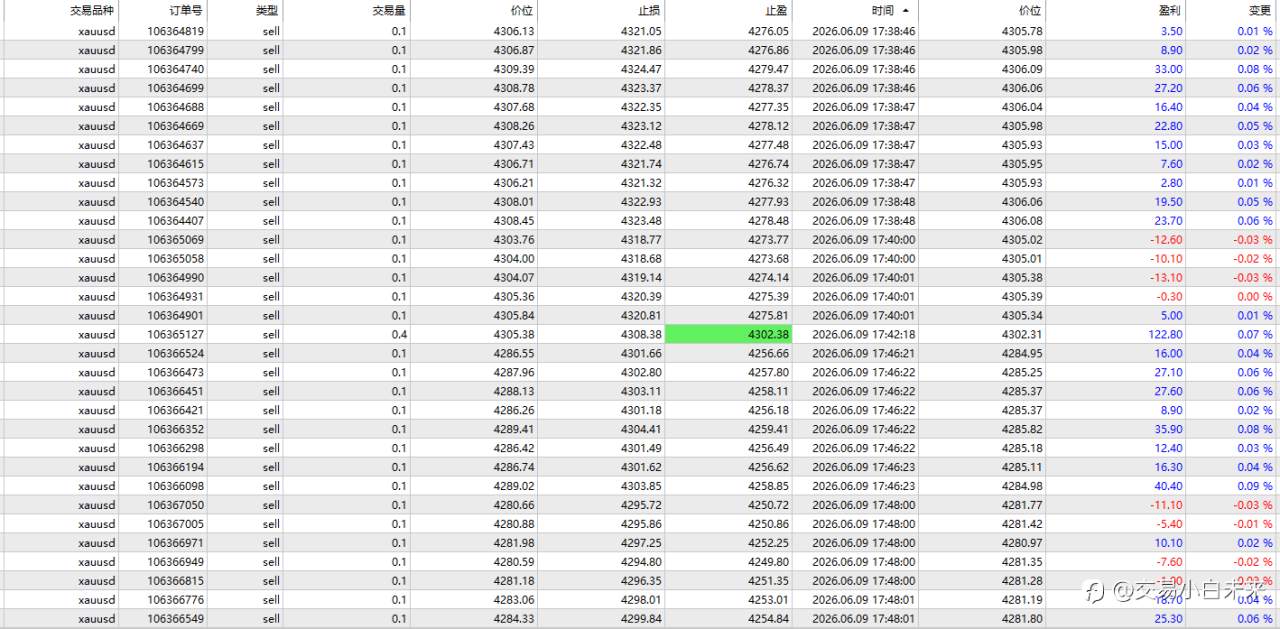Screen dimensions: 1280x629
Task: Sort by the 订单号 column header
Action: click(x=186, y=11)
